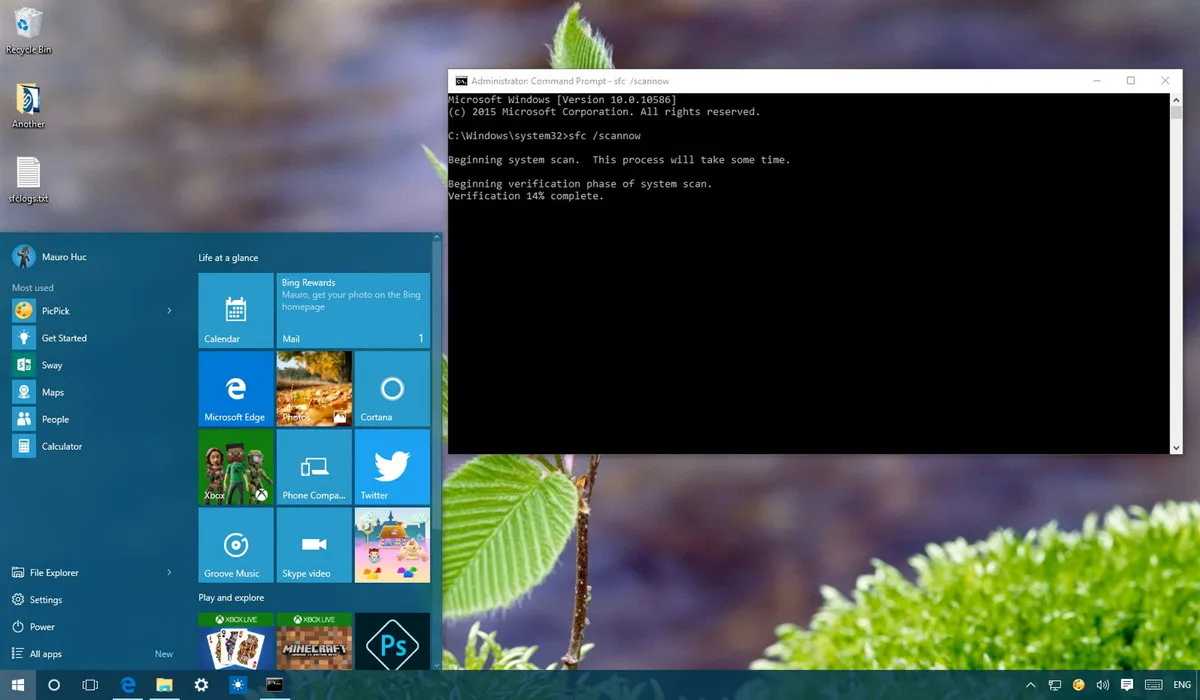Launch the Cortana tile
1200x700 pixels.
(392, 389)
